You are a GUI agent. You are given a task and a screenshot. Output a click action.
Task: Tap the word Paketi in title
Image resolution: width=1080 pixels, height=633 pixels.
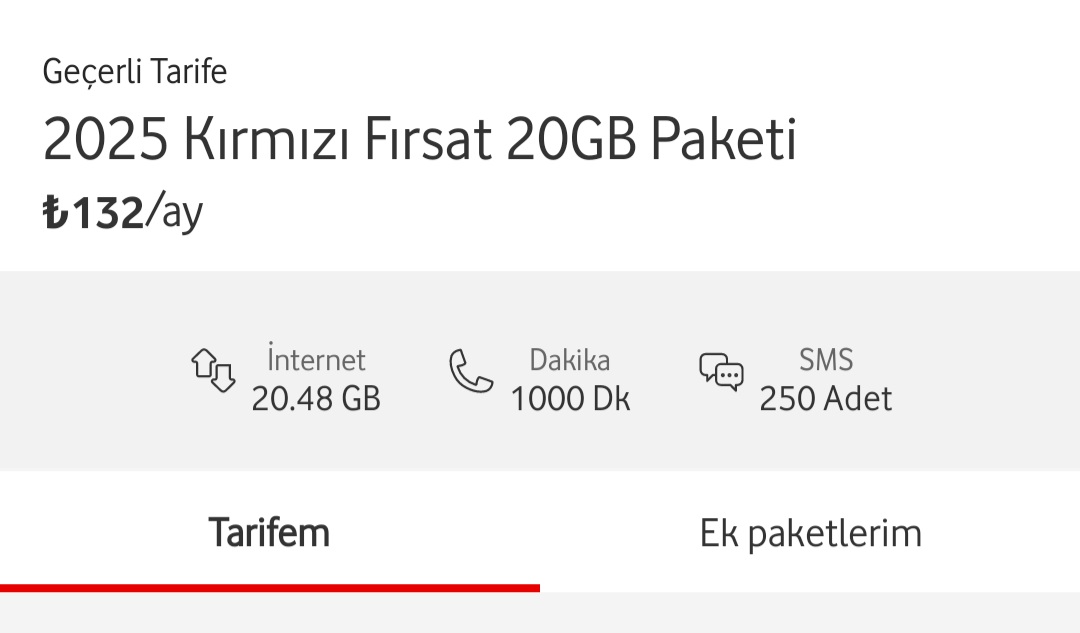coord(723,140)
